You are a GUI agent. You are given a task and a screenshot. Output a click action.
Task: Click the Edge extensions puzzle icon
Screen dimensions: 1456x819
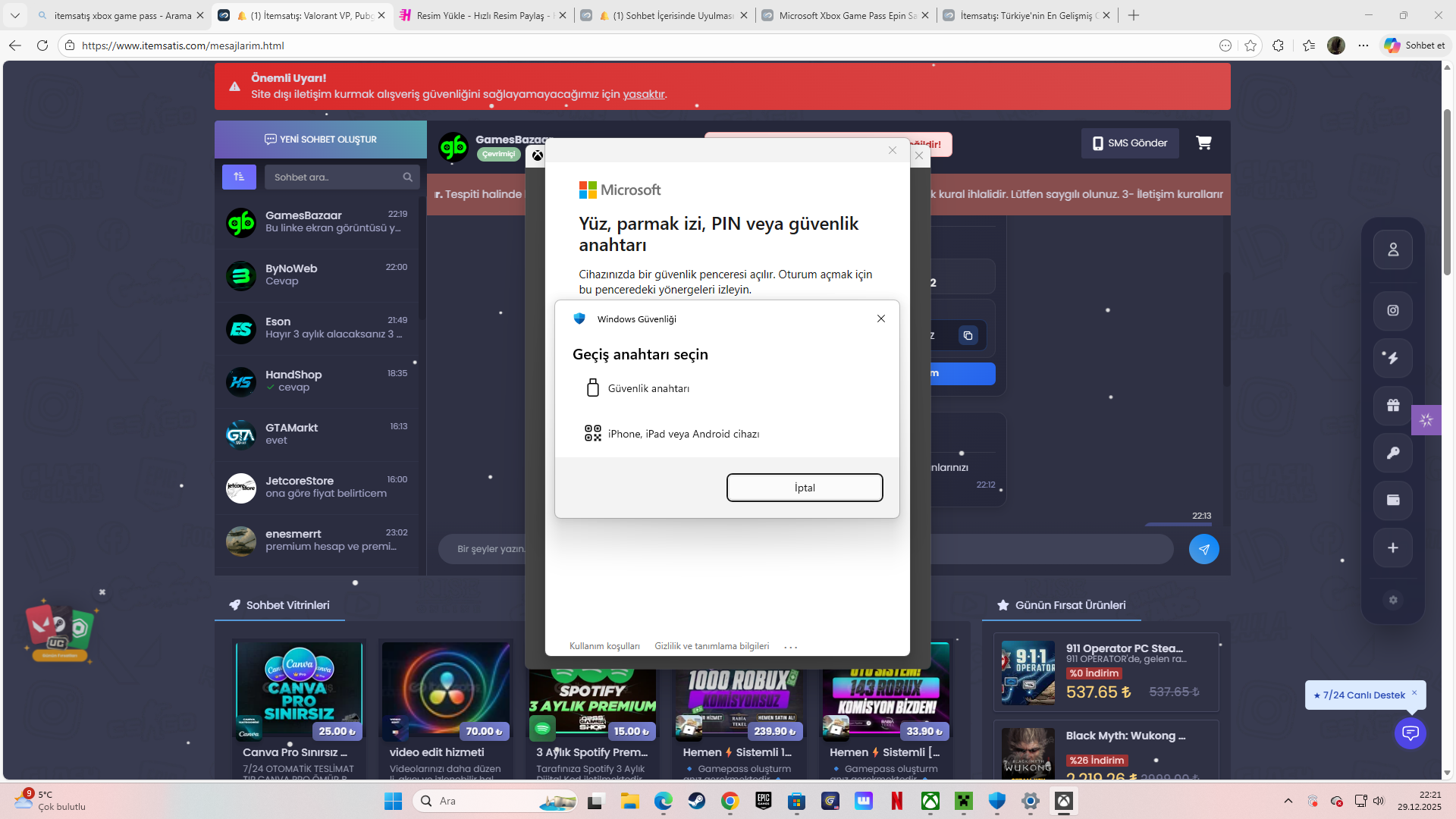tap(1278, 45)
